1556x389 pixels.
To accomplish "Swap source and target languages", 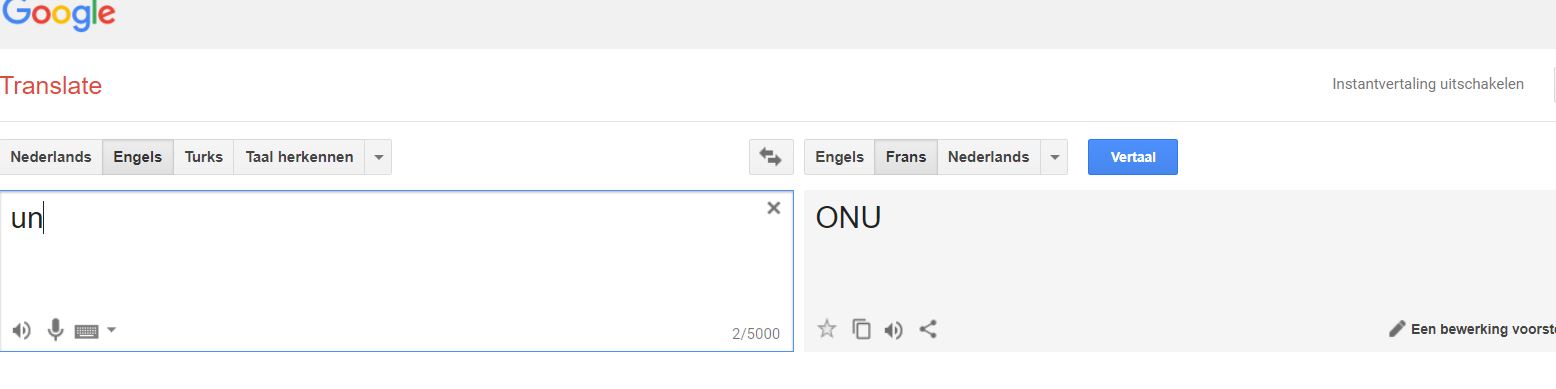I will click(x=770, y=157).
